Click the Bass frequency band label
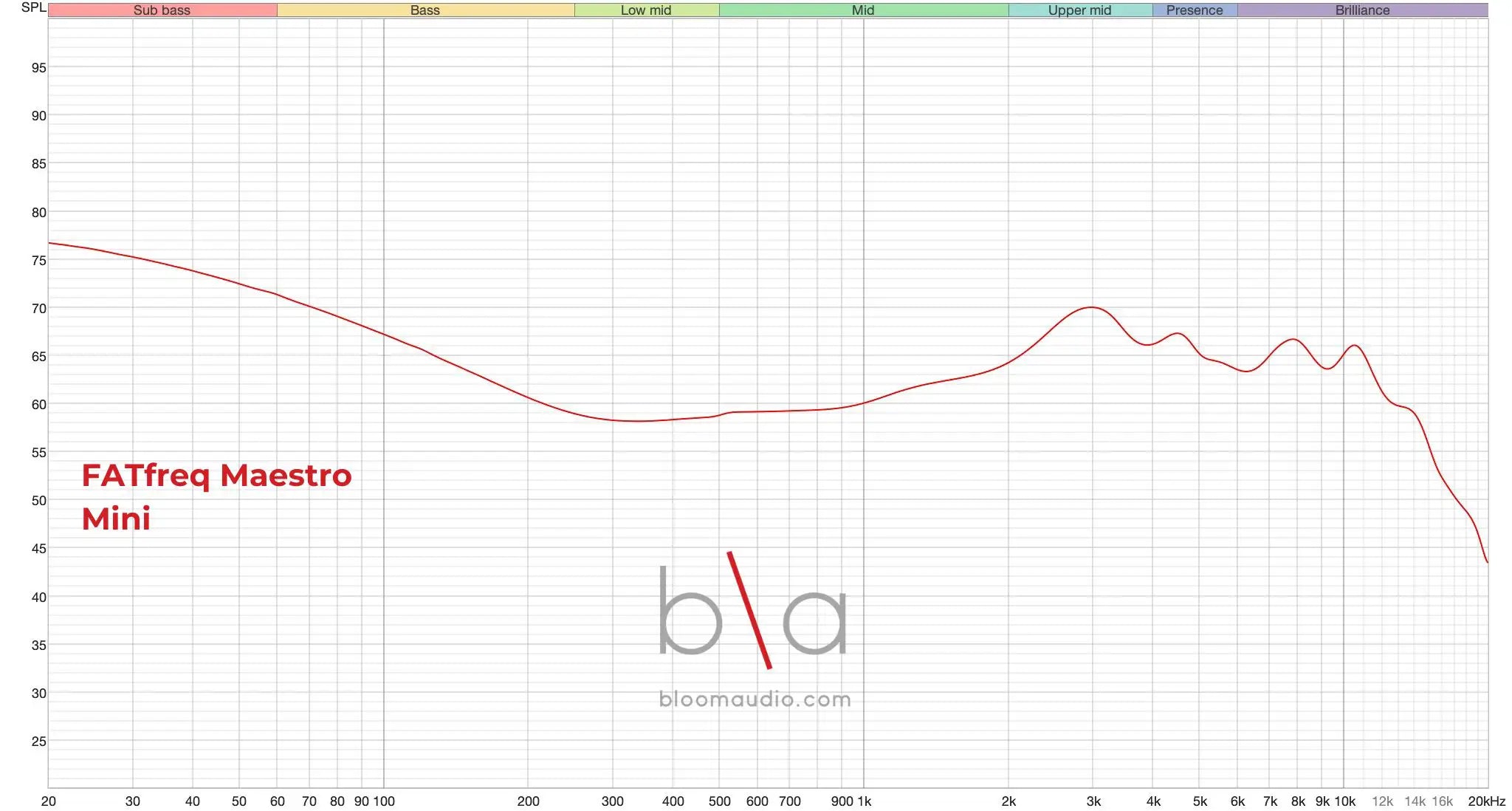 point(425,10)
